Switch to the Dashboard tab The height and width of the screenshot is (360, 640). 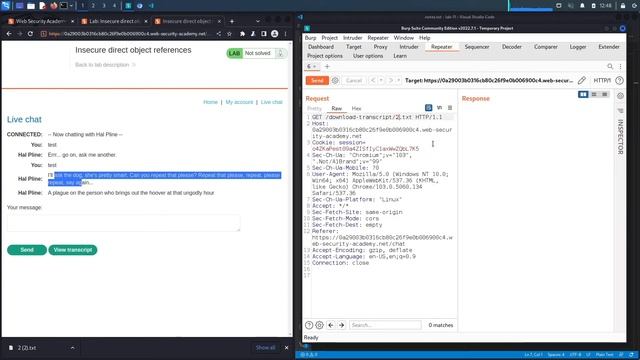tap(321, 47)
